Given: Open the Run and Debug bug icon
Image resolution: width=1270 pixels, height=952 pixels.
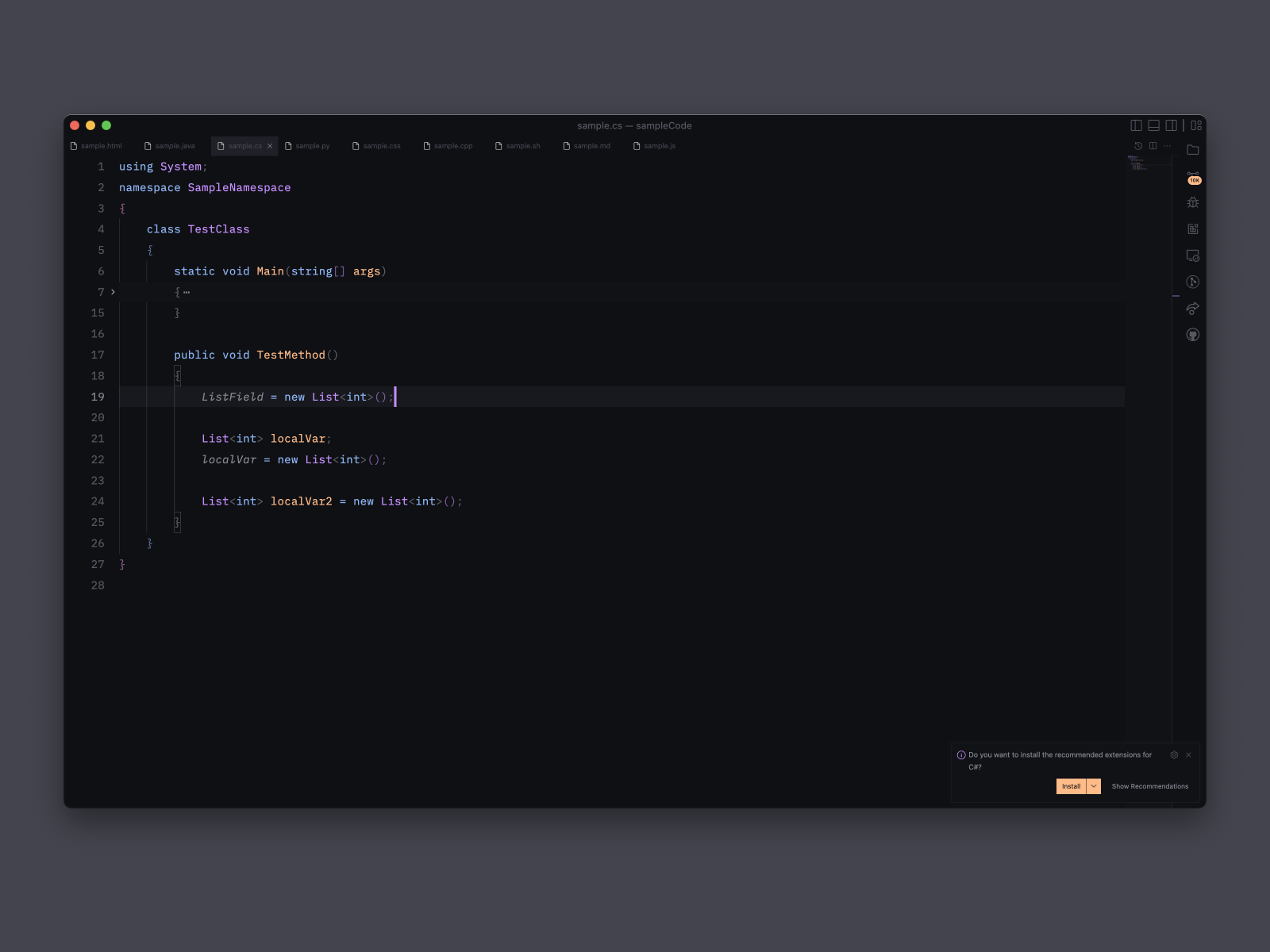Looking at the screenshot, I should coord(1193,202).
